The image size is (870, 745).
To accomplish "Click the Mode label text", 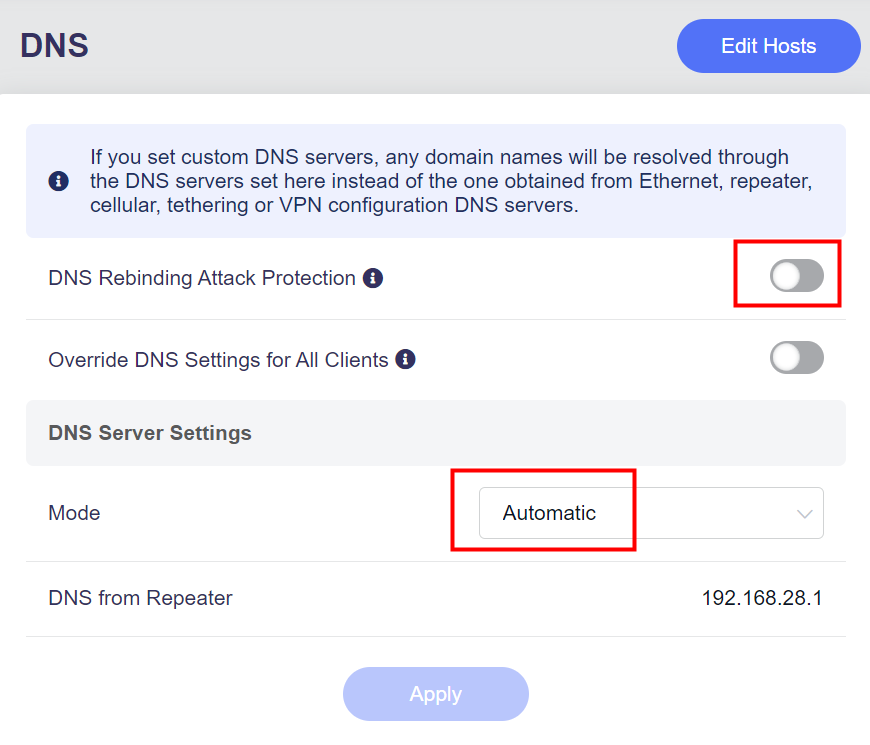I will coord(74,513).
